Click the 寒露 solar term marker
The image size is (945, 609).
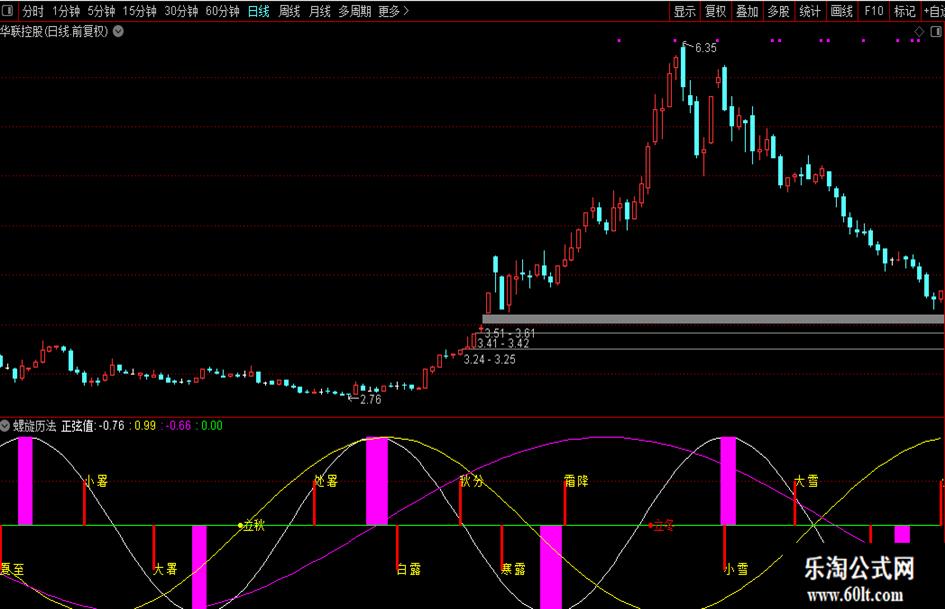(x=513, y=569)
